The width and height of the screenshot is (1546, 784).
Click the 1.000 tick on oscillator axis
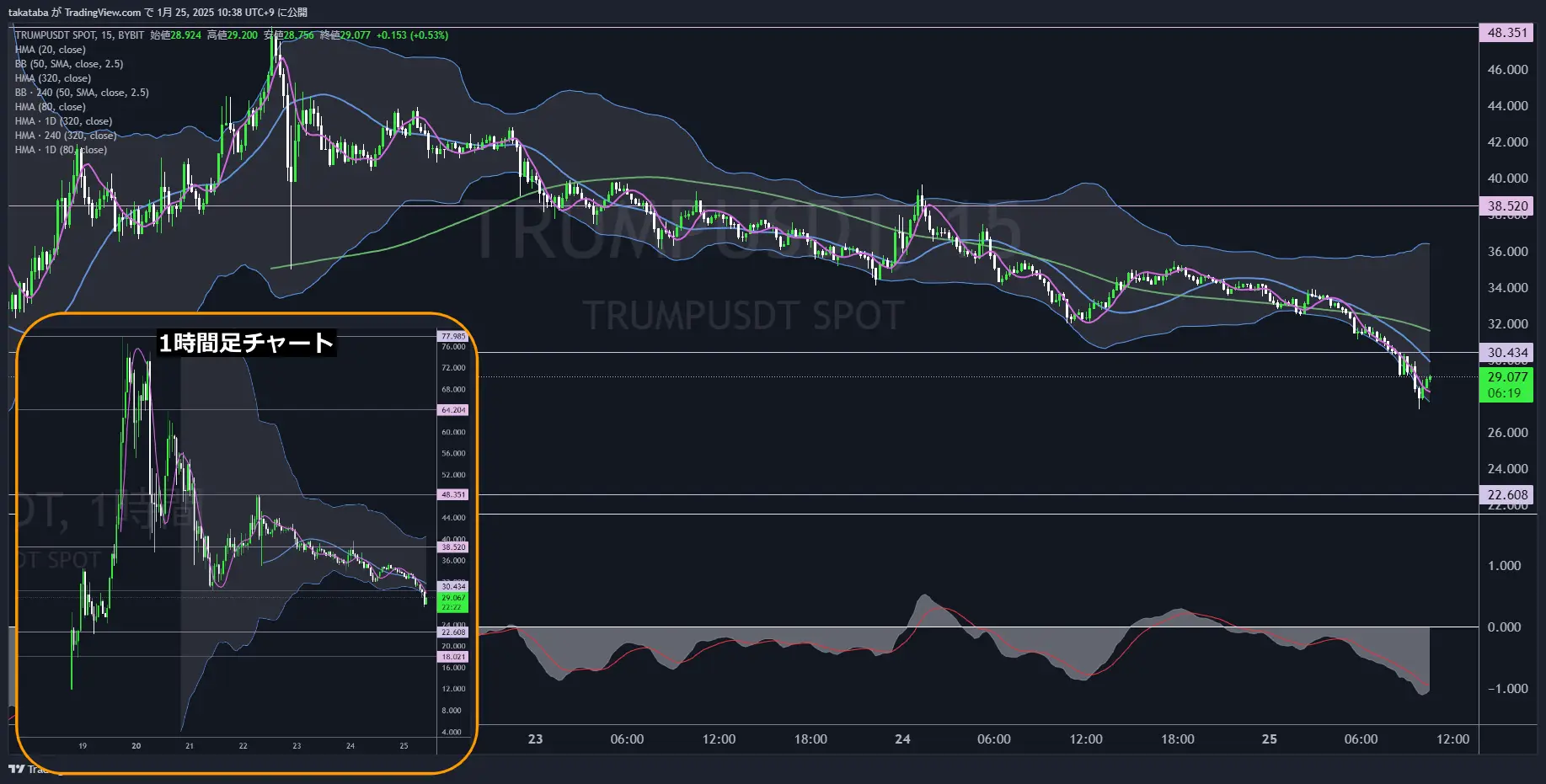coord(1504,566)
